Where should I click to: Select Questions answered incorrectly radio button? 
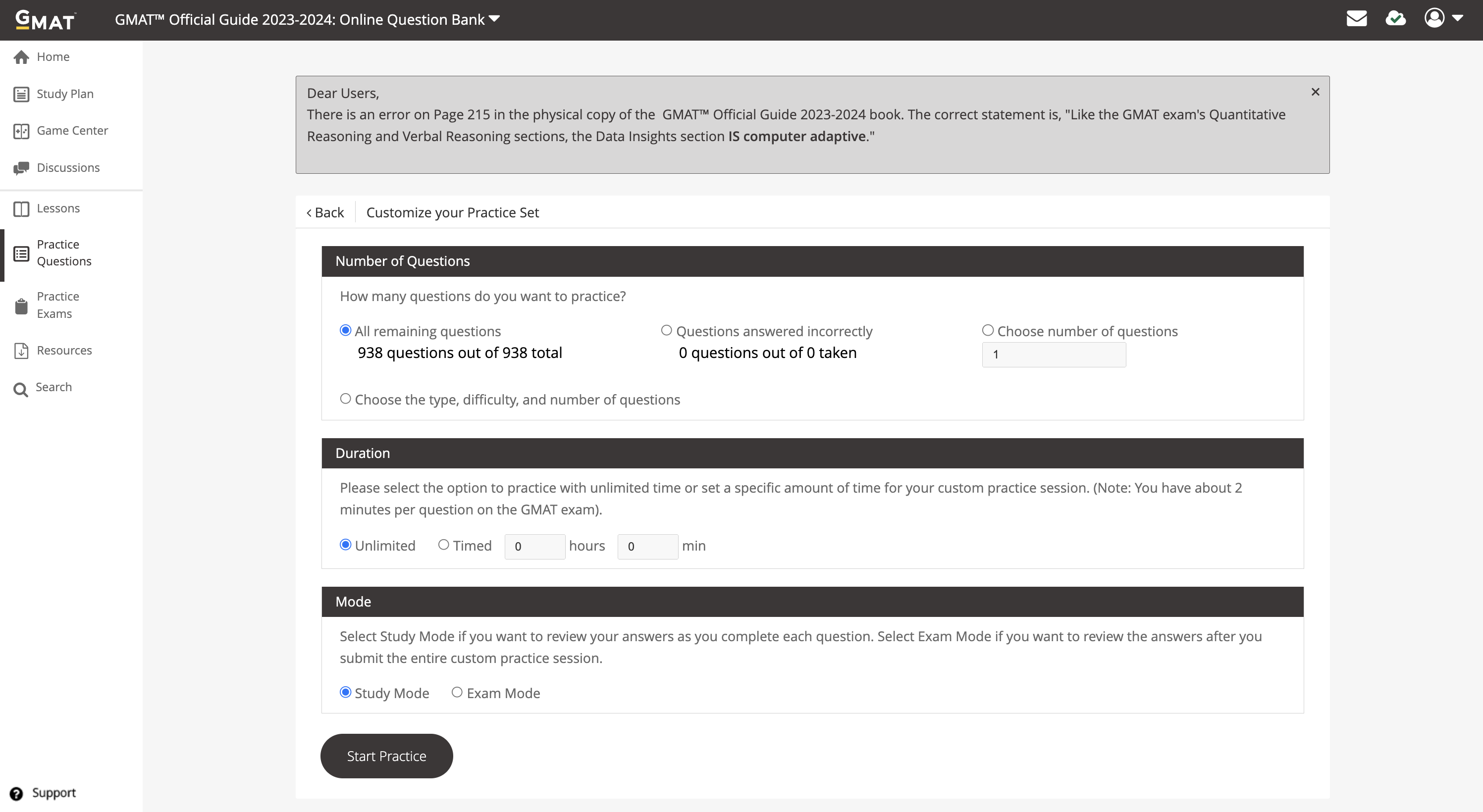click(x=666, y=330)
